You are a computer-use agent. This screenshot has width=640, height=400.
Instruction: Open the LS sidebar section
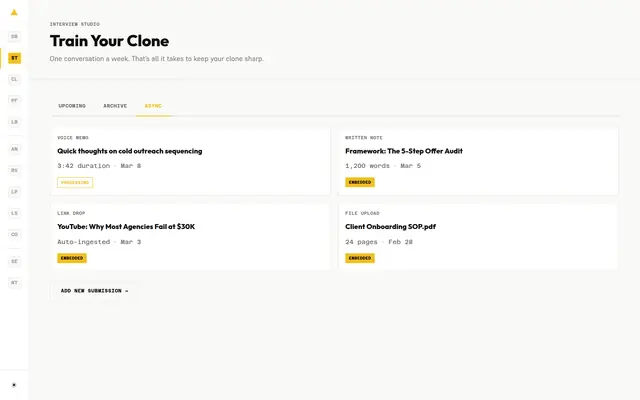[x=14, y=213]
